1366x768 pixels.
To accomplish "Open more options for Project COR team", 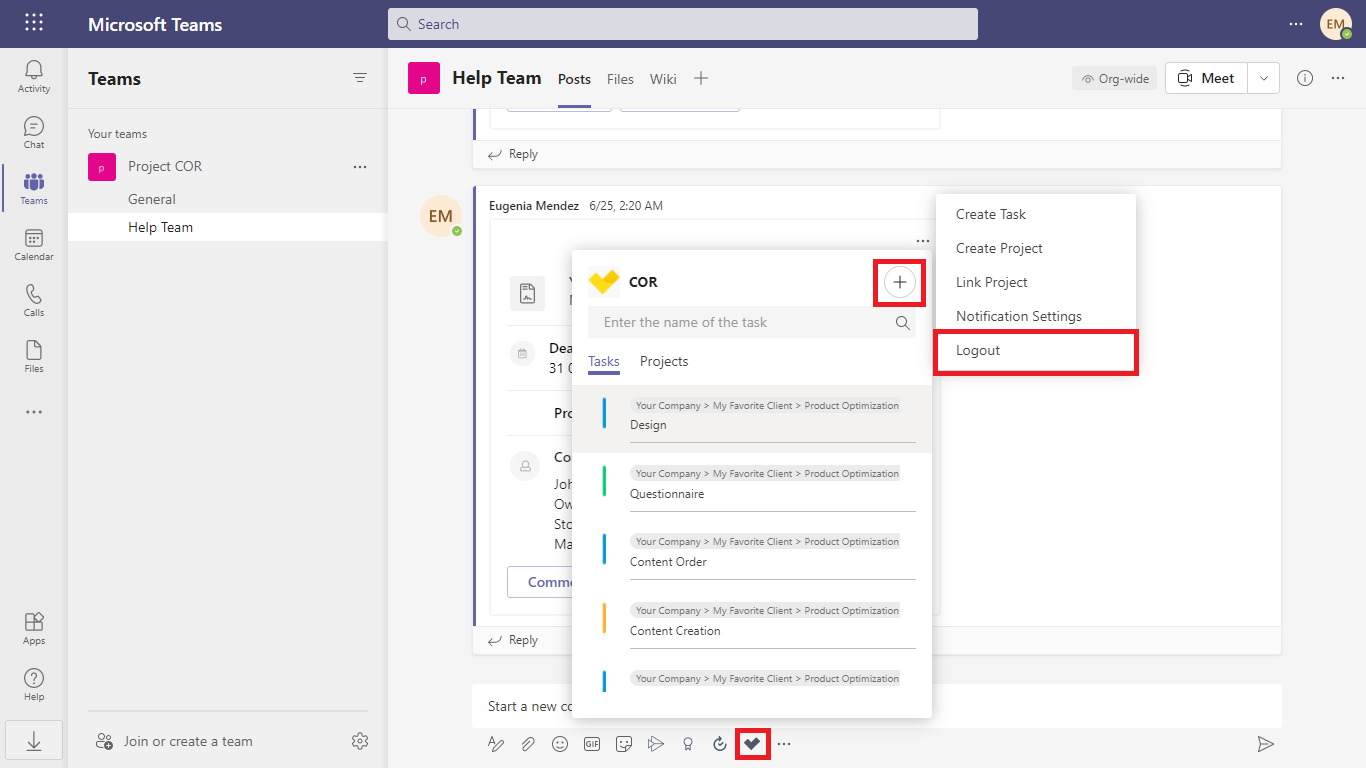I will pos(360,167).
